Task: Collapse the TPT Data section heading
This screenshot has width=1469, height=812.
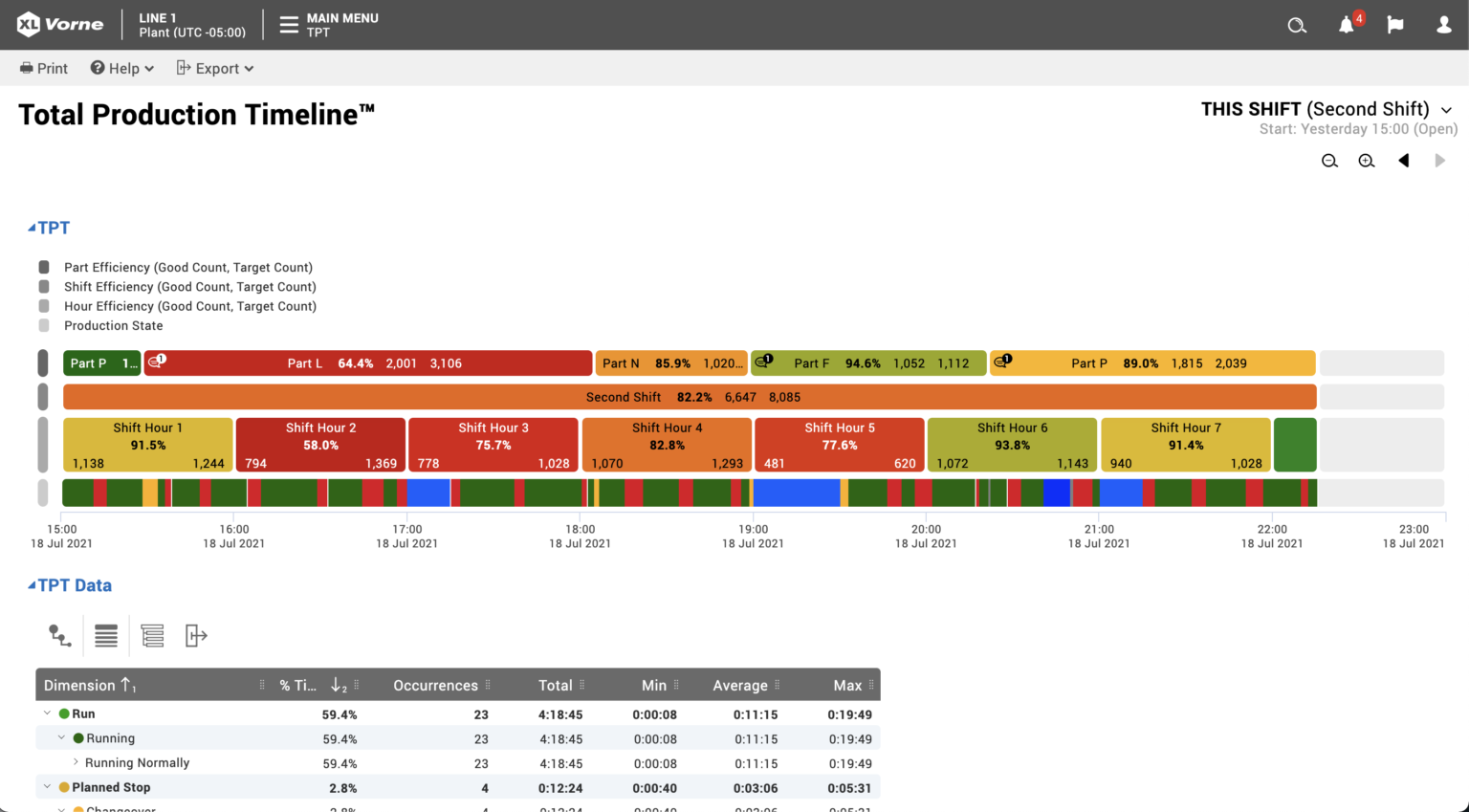Action: pos(69,584)
